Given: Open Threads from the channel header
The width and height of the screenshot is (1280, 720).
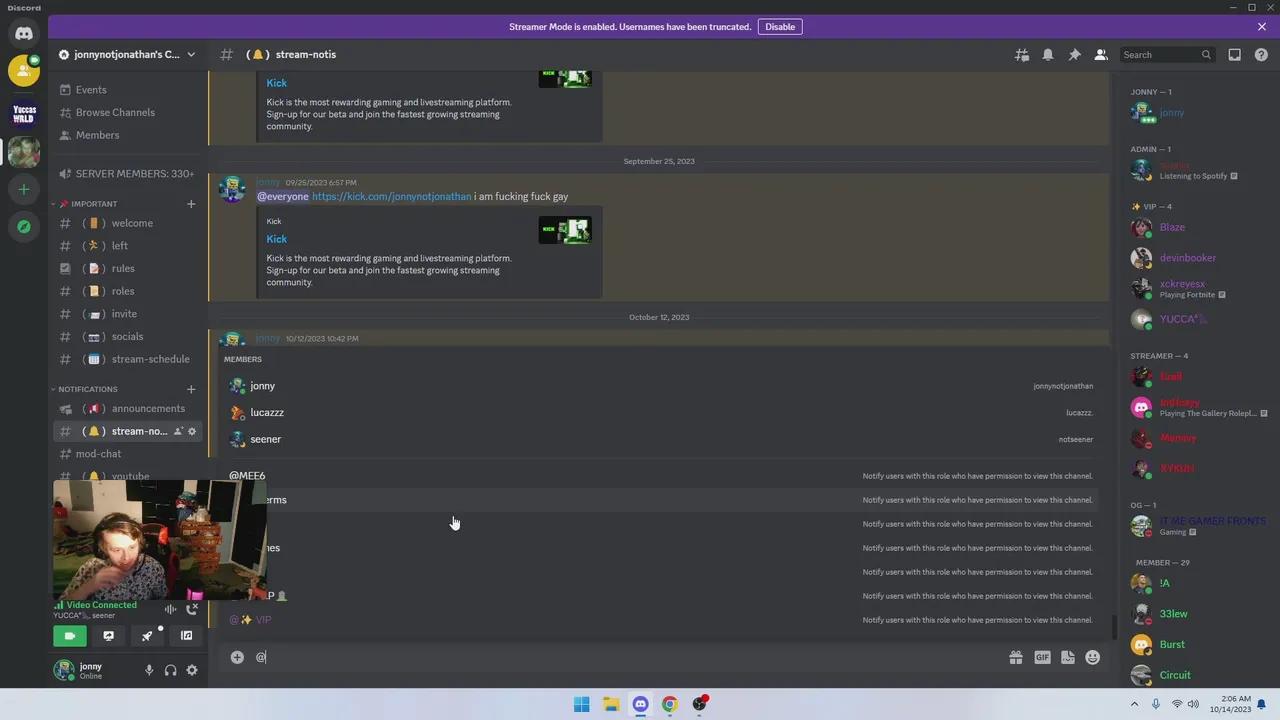Looking at the screenshot, I should [1021, 55].
